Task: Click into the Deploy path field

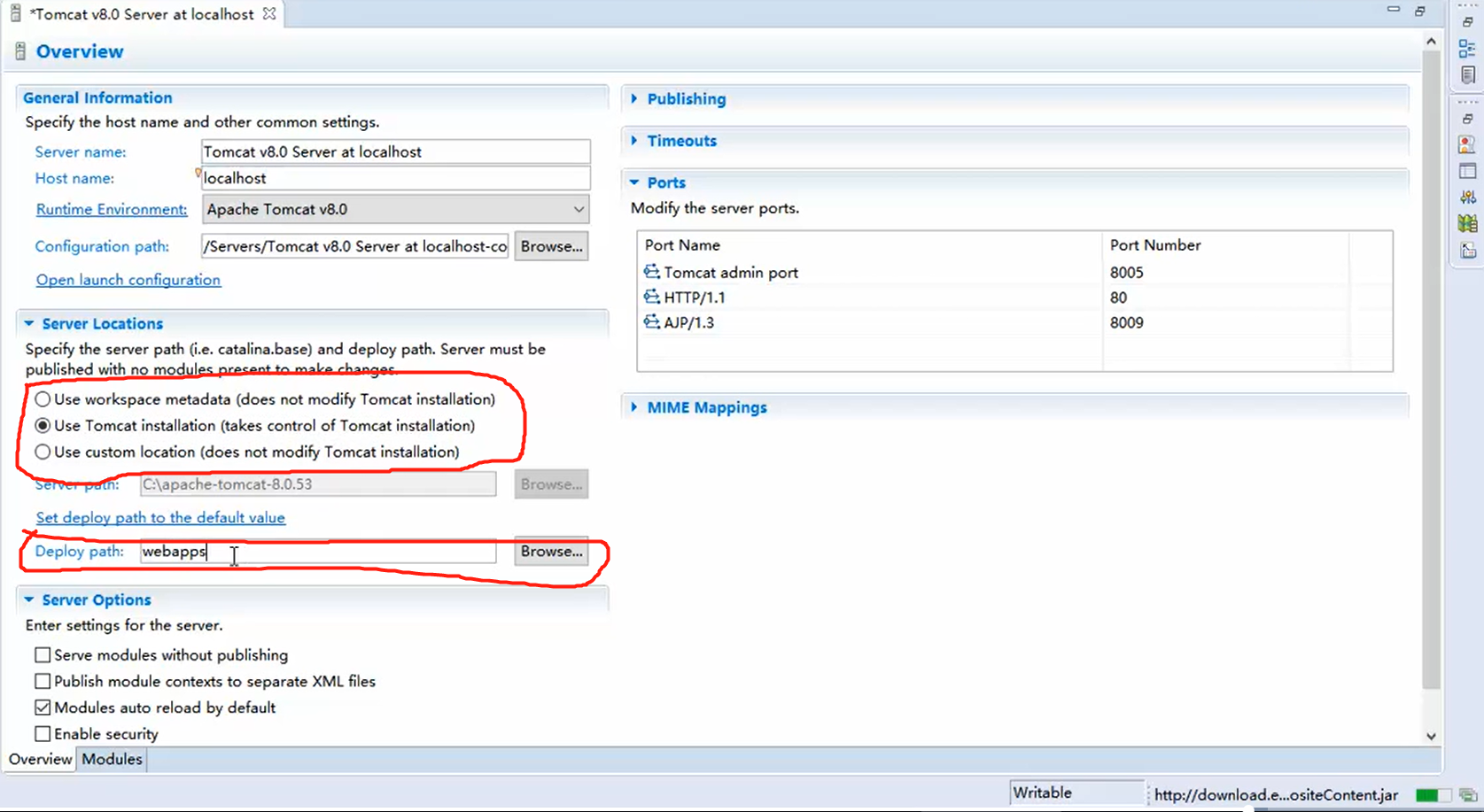Action: pyautogui.click(x=318, y=551)
